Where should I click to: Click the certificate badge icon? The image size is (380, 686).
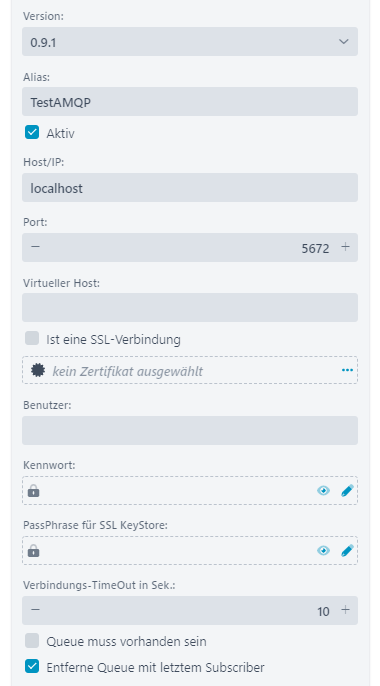pos(38,371)
